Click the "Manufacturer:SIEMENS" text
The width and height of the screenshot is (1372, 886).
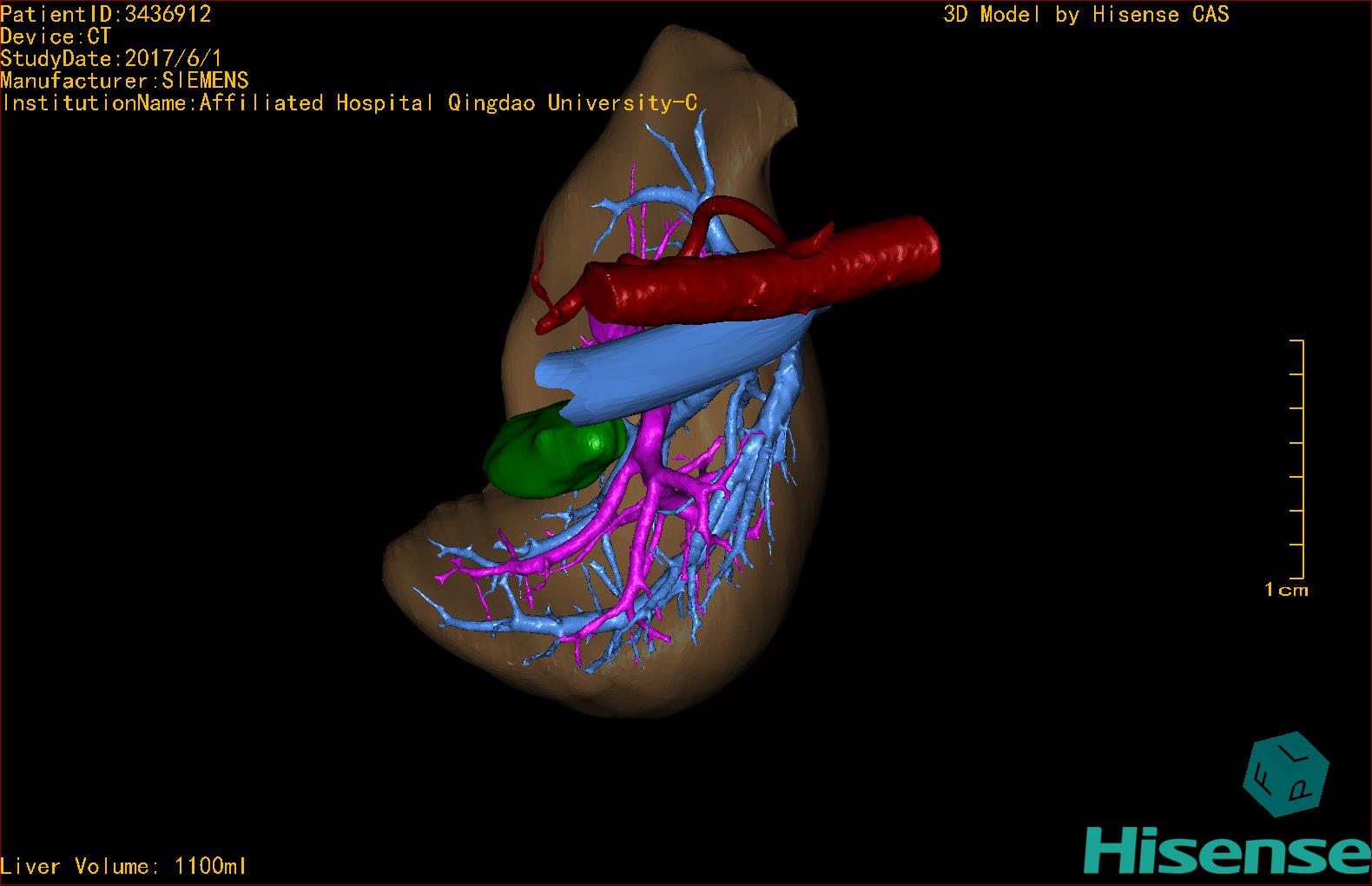[125, 81]
